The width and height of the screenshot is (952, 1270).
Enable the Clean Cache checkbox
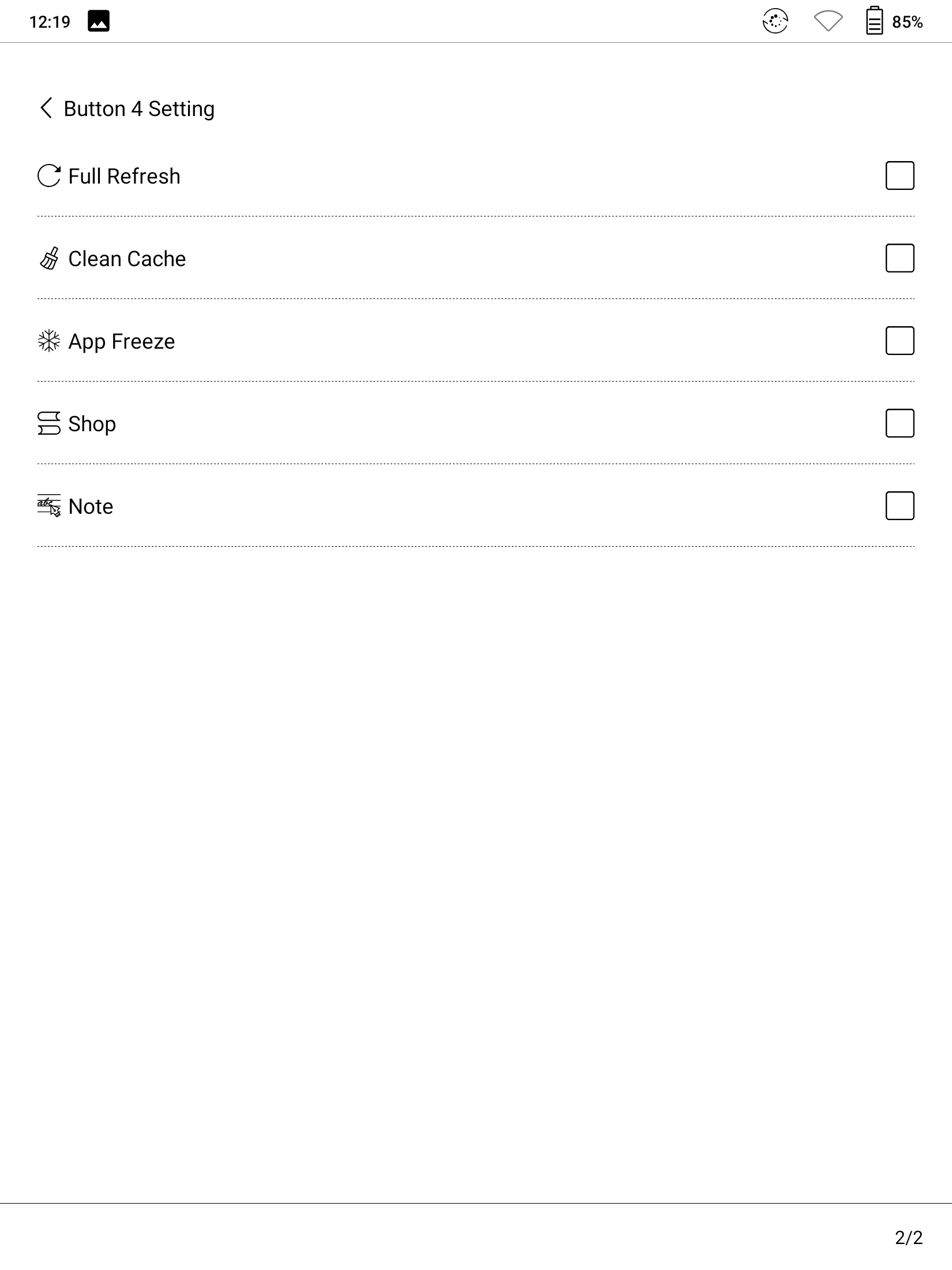(x=899, y=258)
